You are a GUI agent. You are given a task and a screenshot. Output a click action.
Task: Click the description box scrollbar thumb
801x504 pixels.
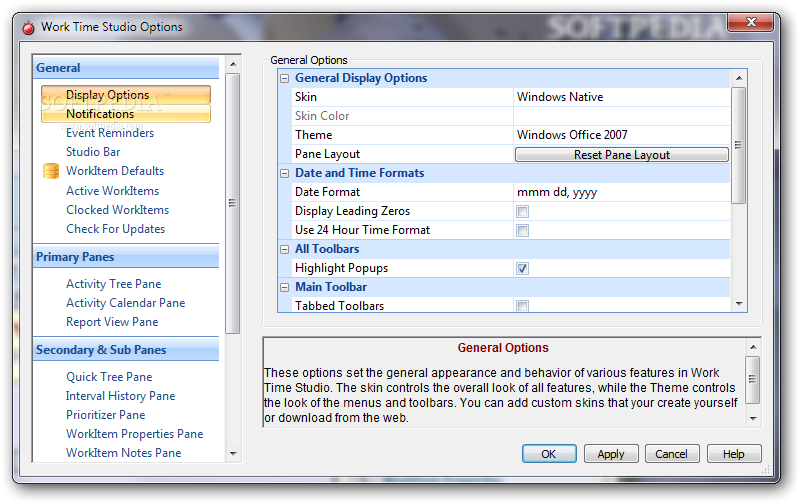point(753,379)
